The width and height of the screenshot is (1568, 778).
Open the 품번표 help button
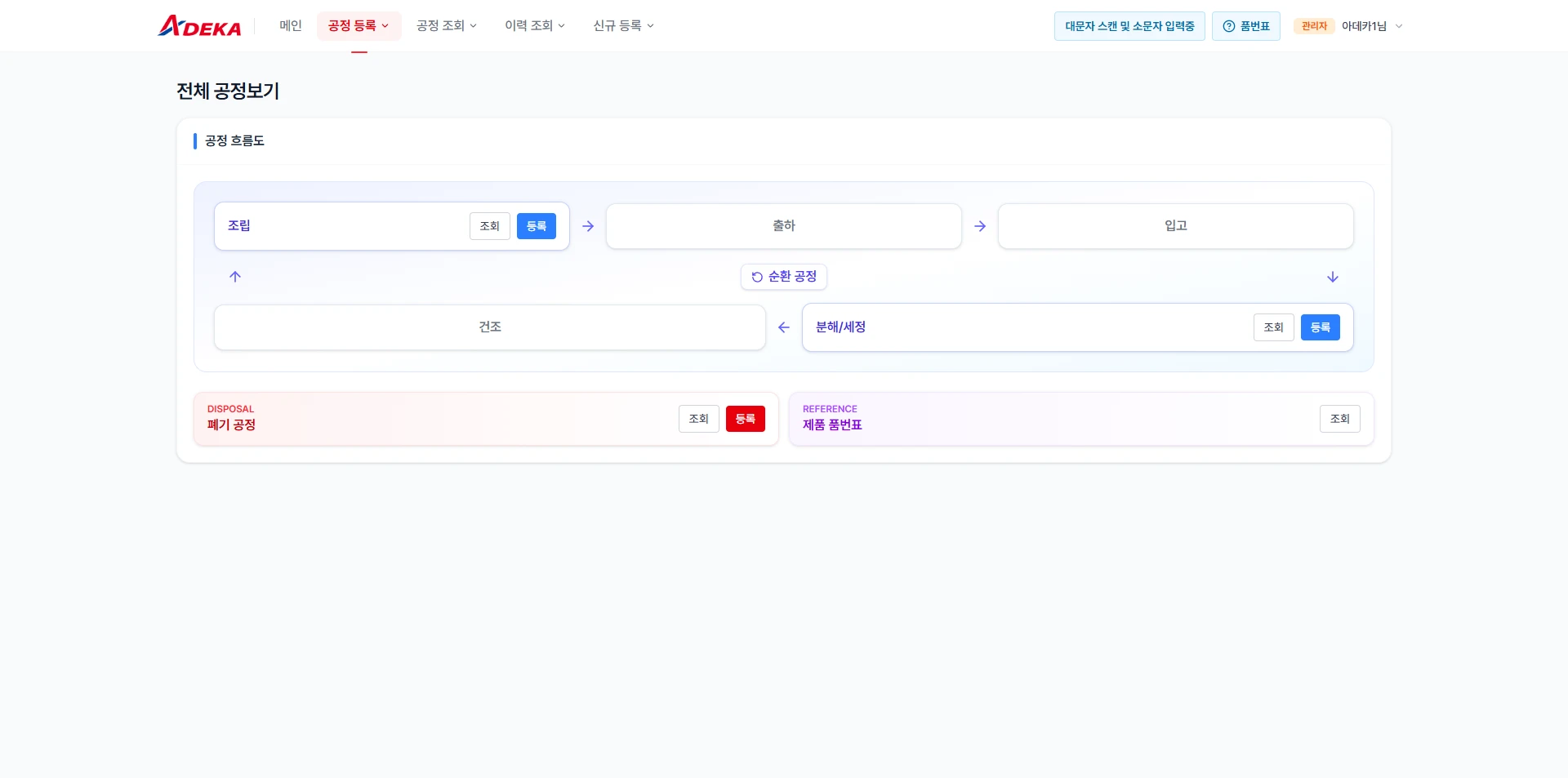(1246, 26)
